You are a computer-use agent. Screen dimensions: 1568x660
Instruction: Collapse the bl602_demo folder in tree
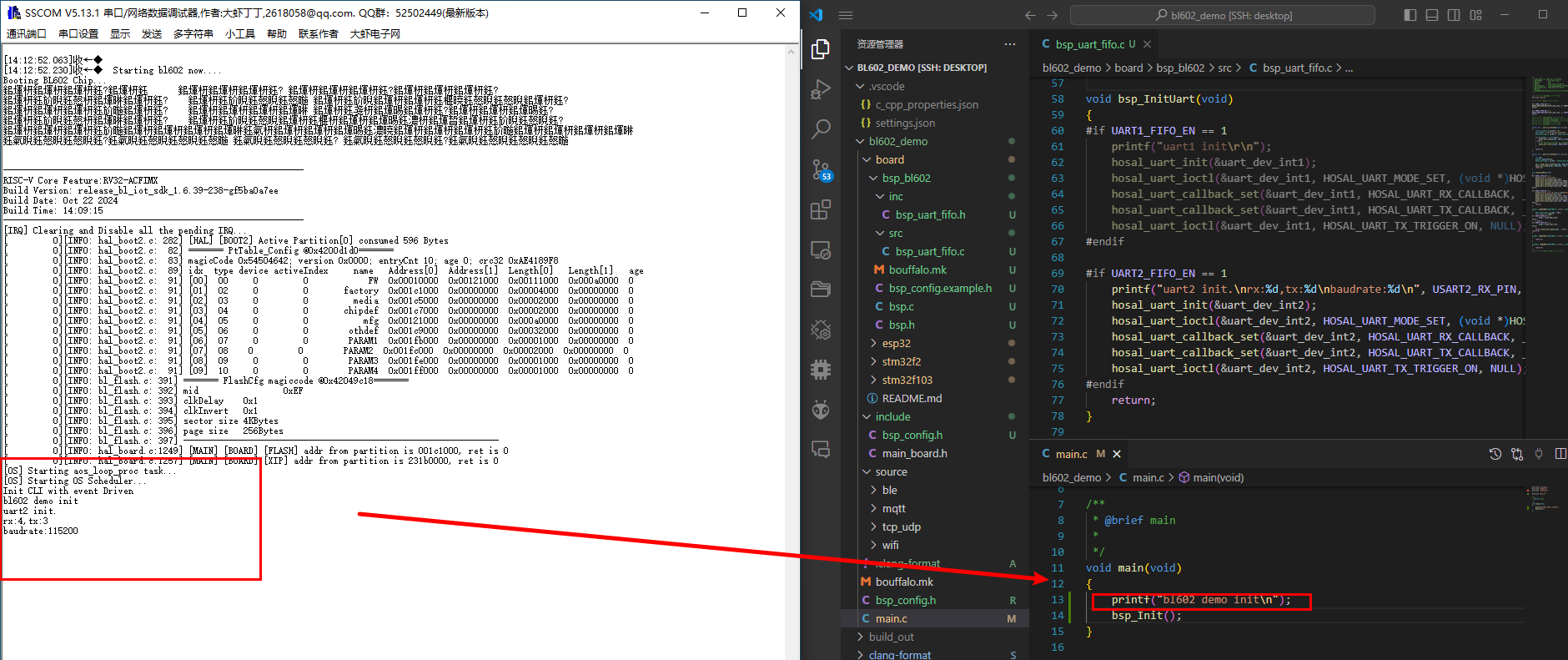point(860,141)
